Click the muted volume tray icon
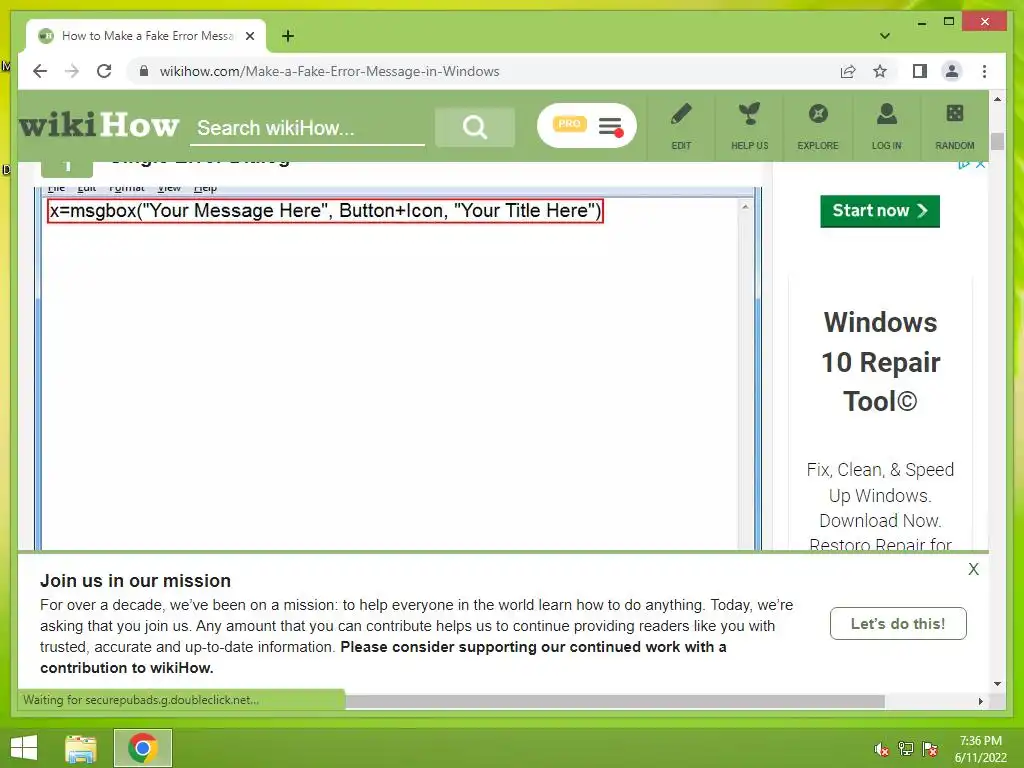The width and height of the screenshot is (1024, 768). [x=882, y=749]
